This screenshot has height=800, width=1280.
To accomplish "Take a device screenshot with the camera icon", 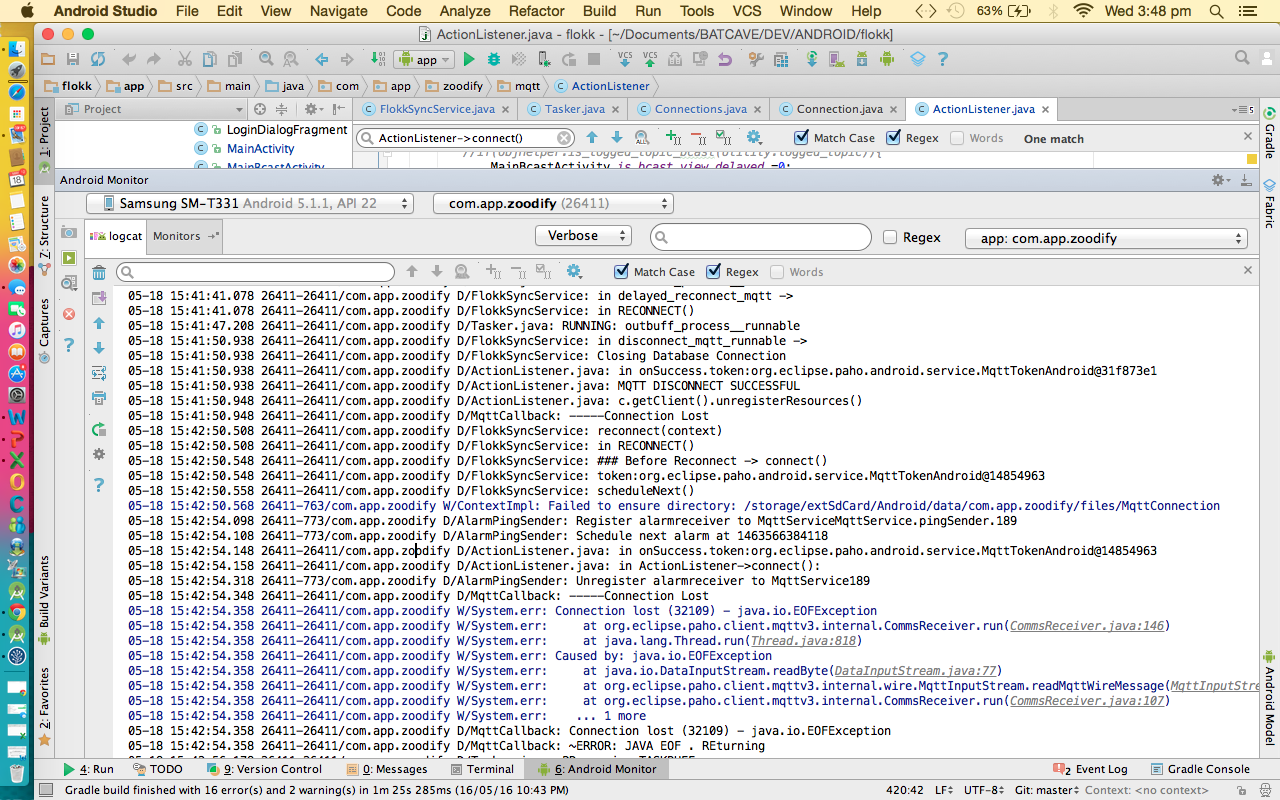I will tap(69, 232).
